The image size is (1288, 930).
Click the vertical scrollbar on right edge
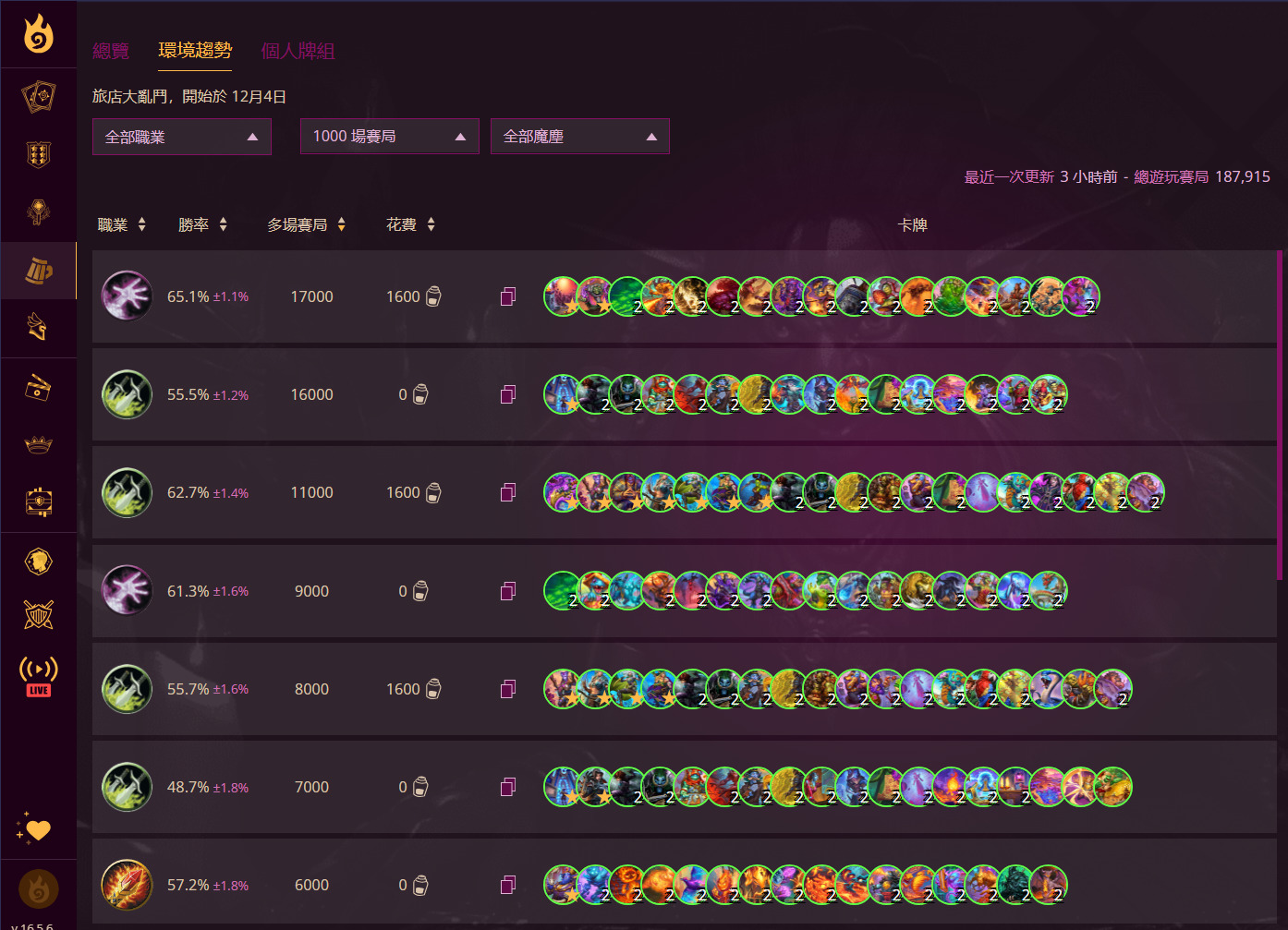point(1280,416)
